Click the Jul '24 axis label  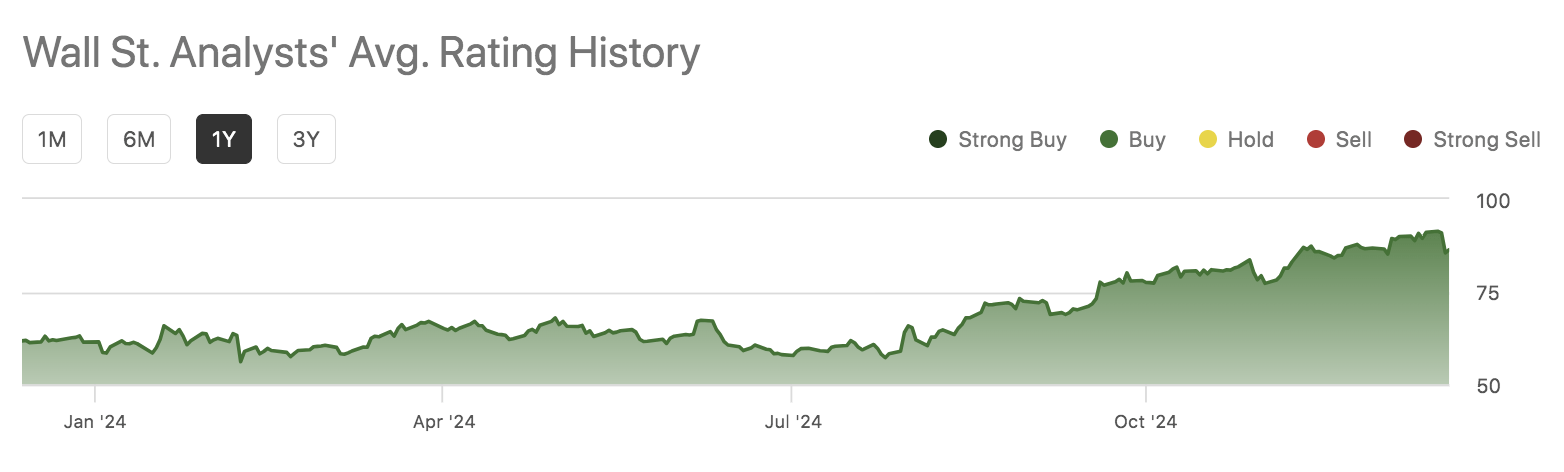(x=792, y=422)
